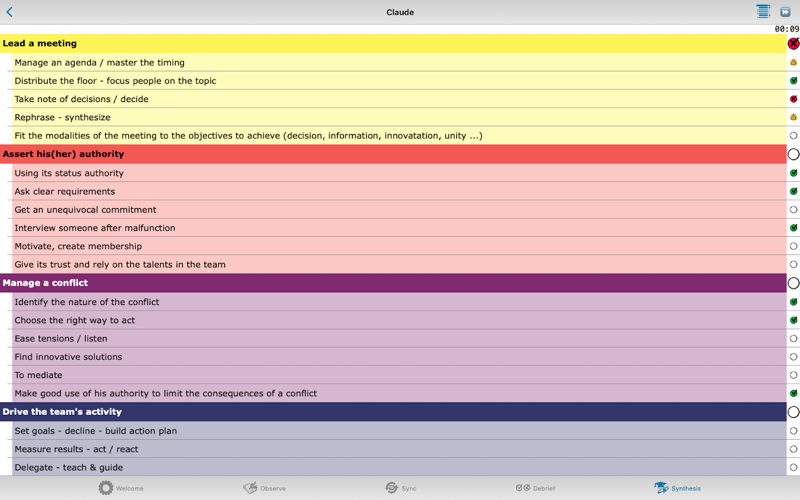Click green check on Interview someone after malfunction
The width and height of the screenshot is (800, 500).
point(793,228)
